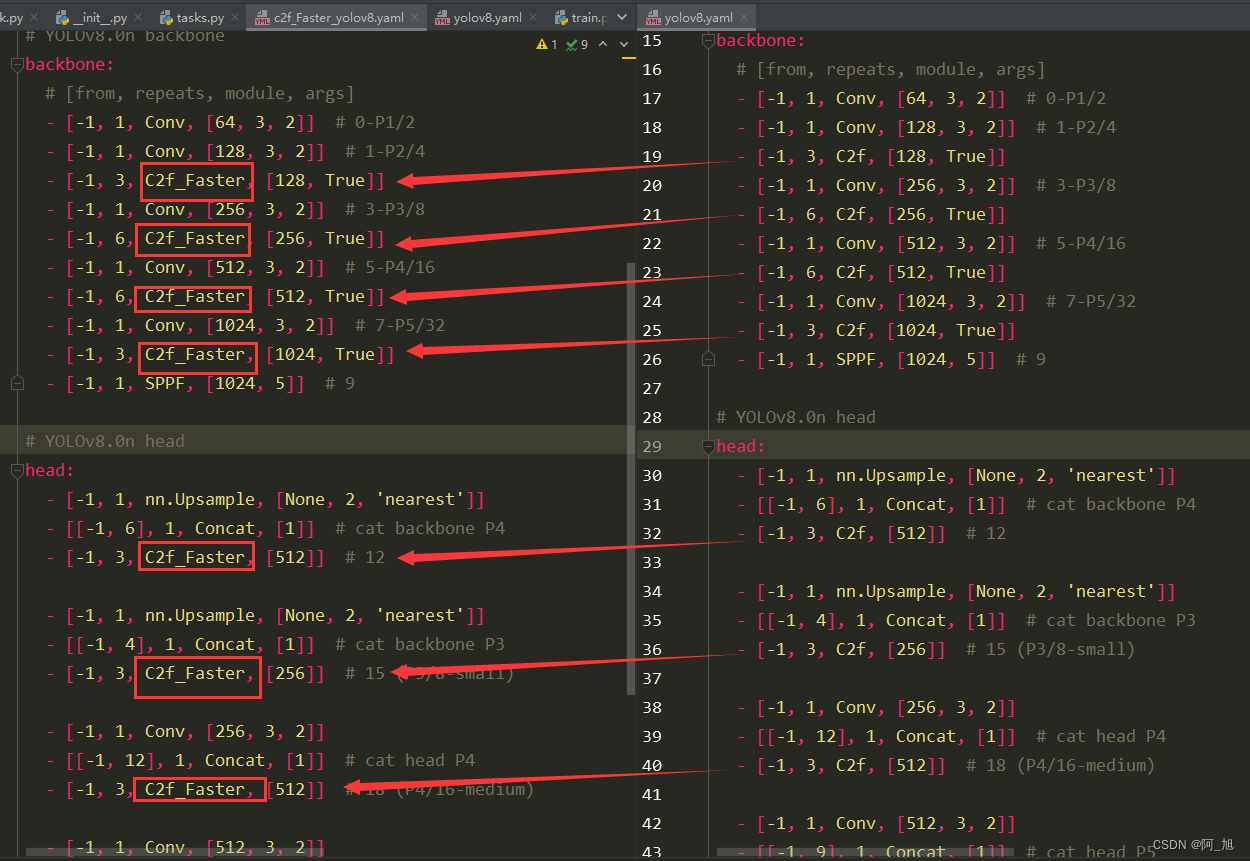The height and width of the screenshot is (861, 1250).
Task: Click line number 21 in right gutter
Action: pyautogui.click(x=652, y=214)
